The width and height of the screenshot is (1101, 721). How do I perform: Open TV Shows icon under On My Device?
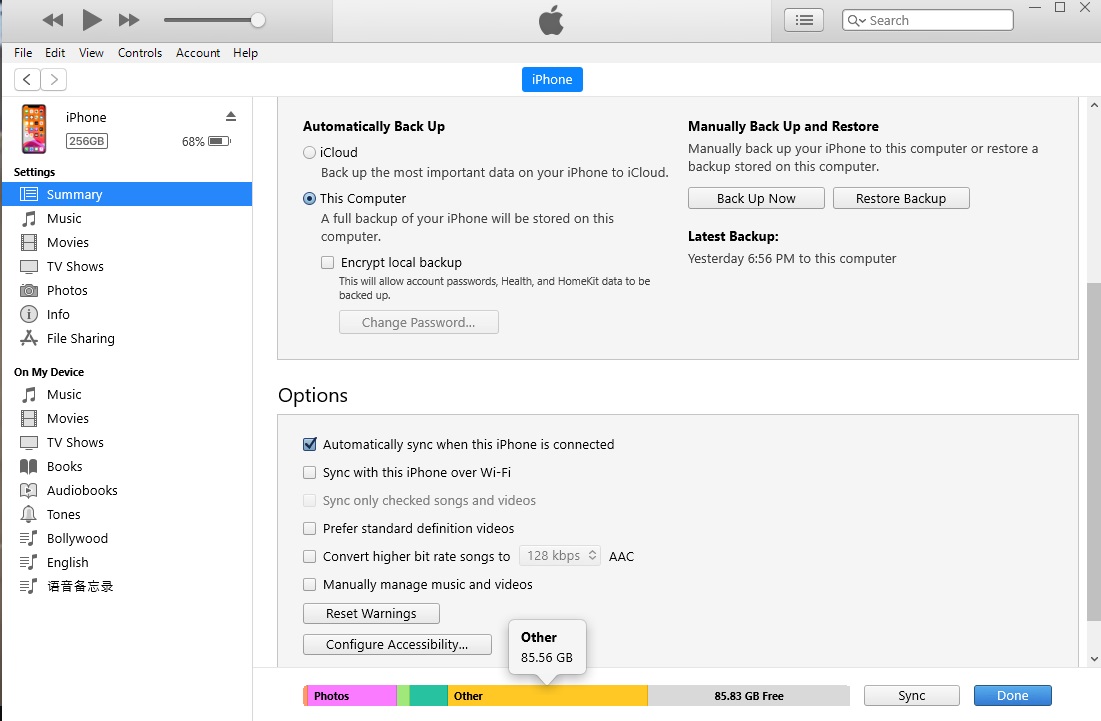point(29,442)
